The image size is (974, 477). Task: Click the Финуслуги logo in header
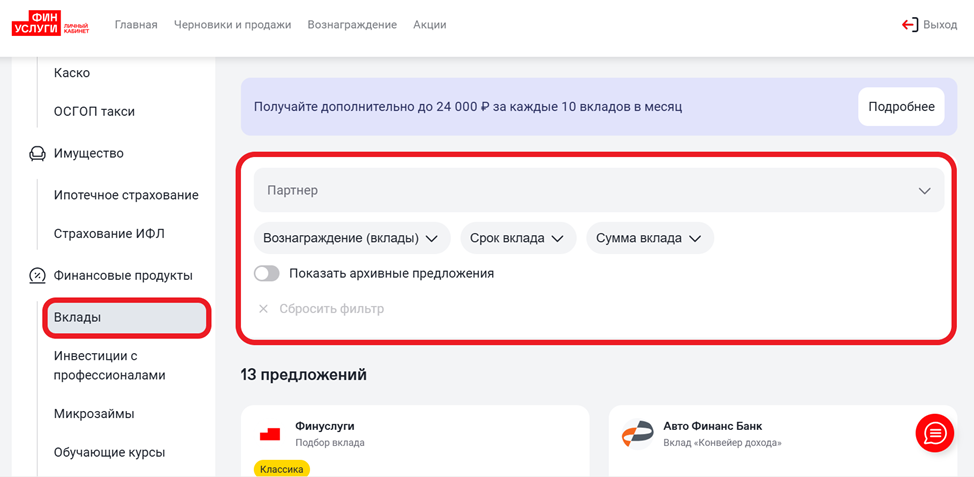[50, 24]
